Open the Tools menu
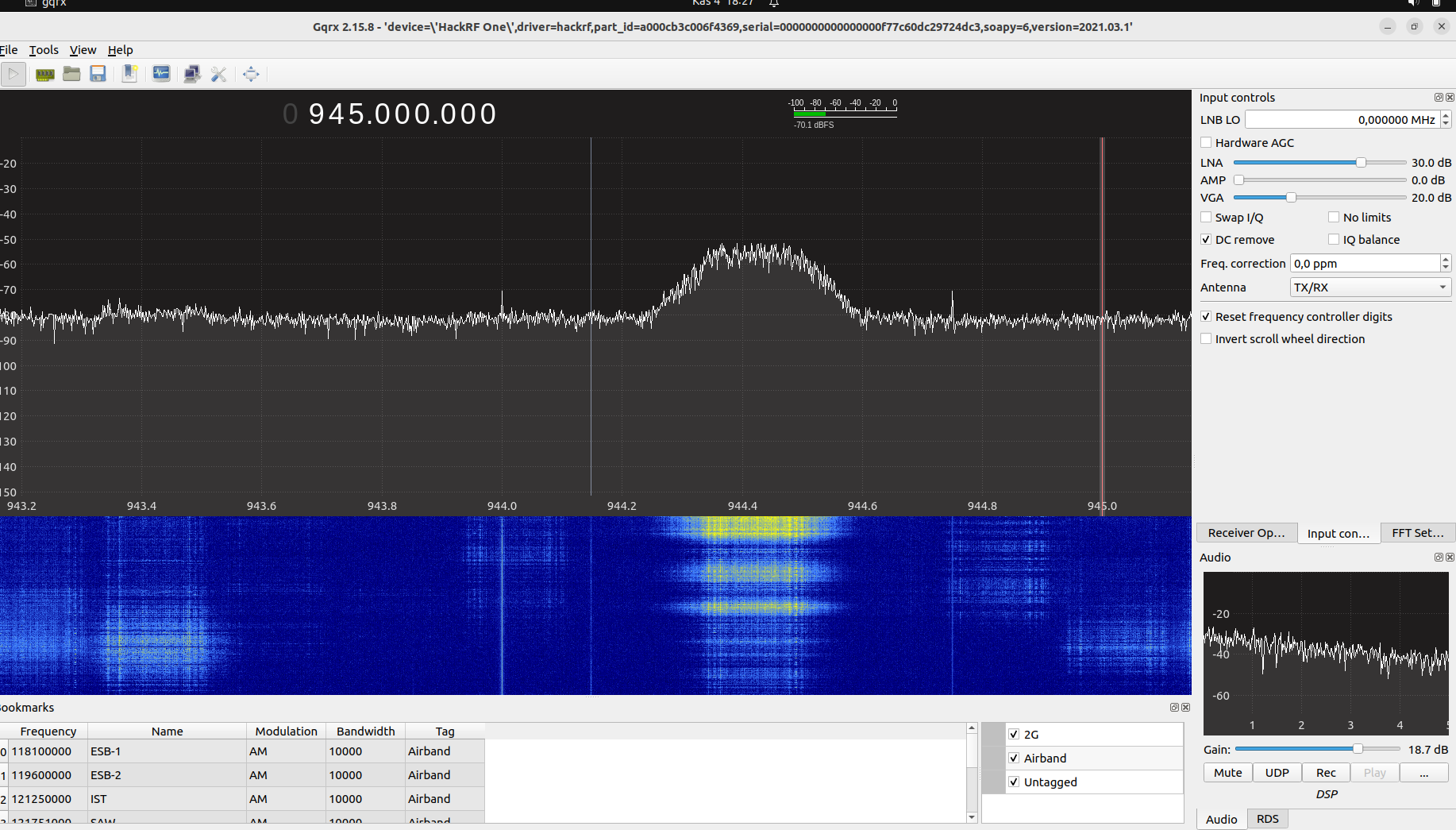This screenshot has height=830, width=1456. [44, 49]
